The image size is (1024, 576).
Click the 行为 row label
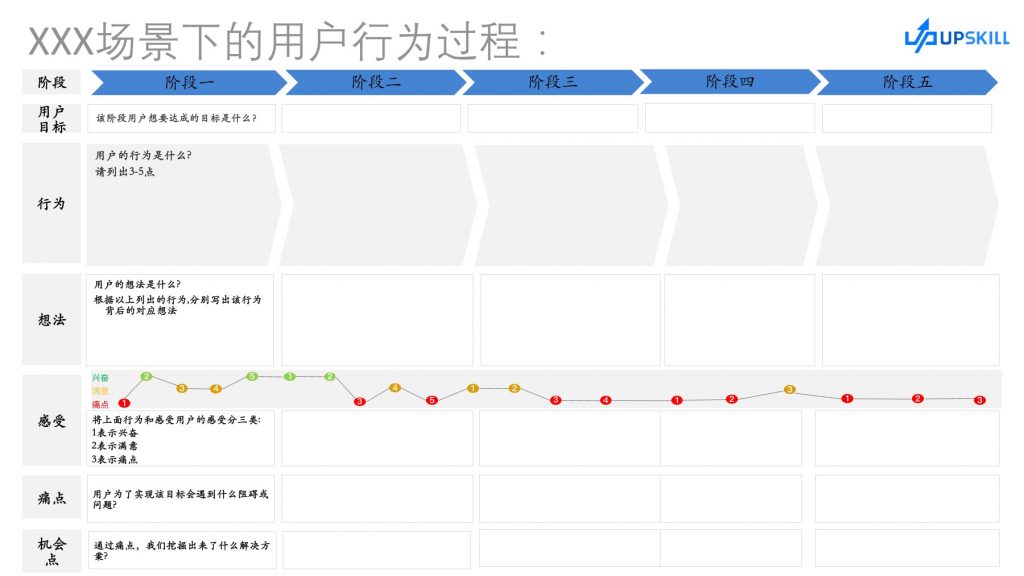click(52, 203)
